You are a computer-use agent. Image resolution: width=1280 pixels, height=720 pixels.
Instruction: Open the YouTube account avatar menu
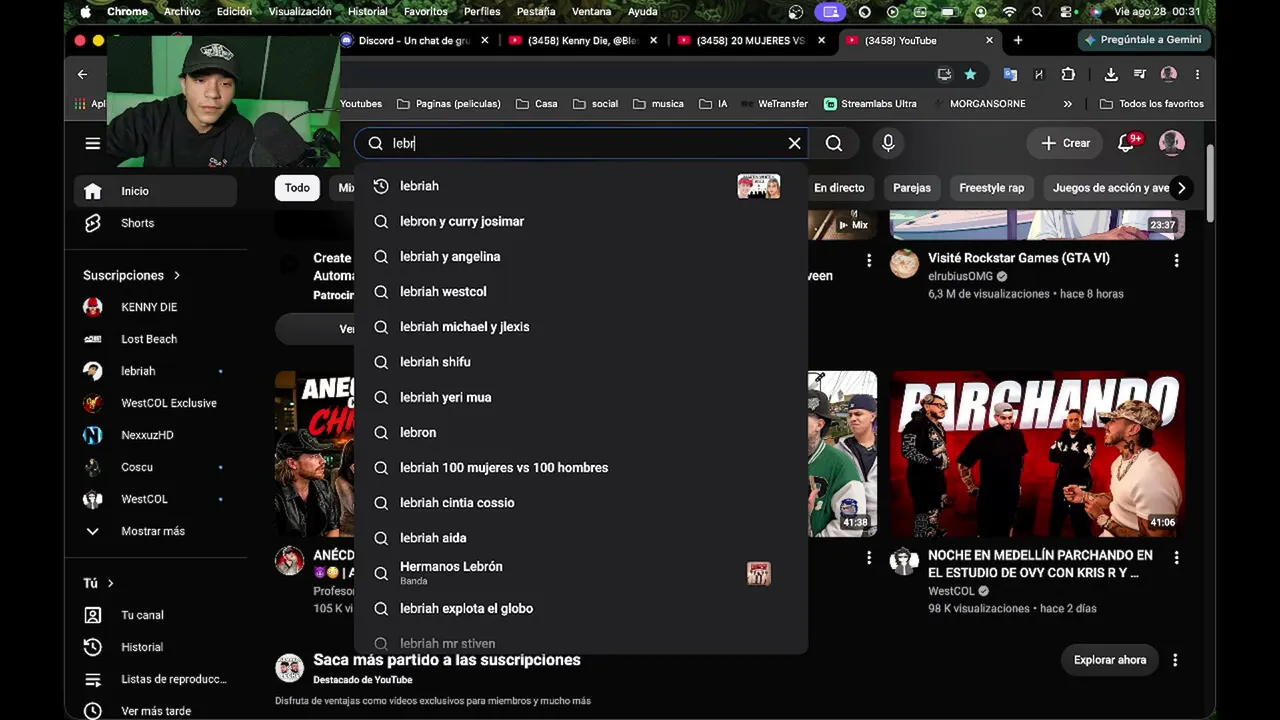(x=1171, y=143)
